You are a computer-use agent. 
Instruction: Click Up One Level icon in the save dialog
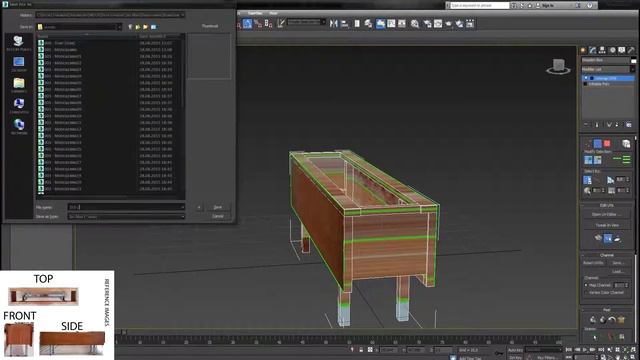138,27
